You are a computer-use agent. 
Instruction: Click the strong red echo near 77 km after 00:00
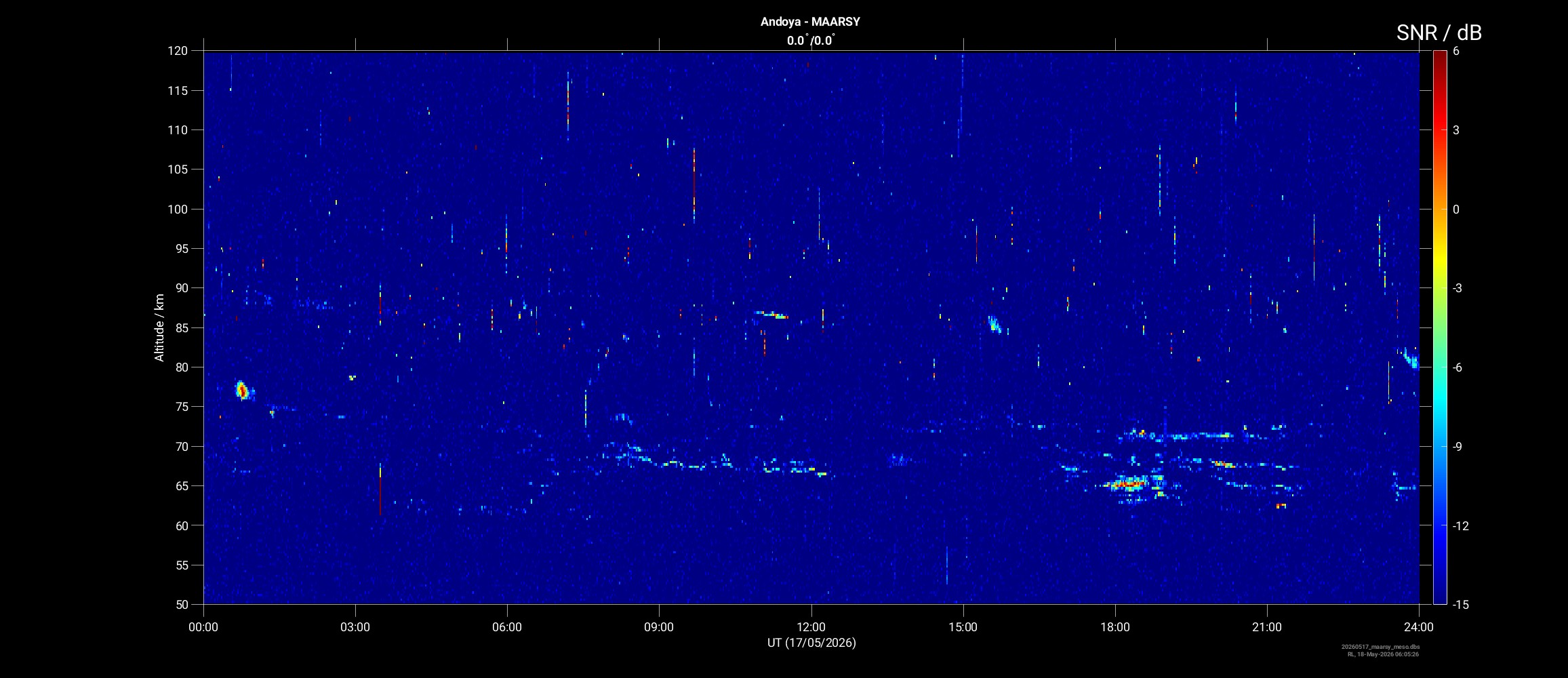(242, 391)
